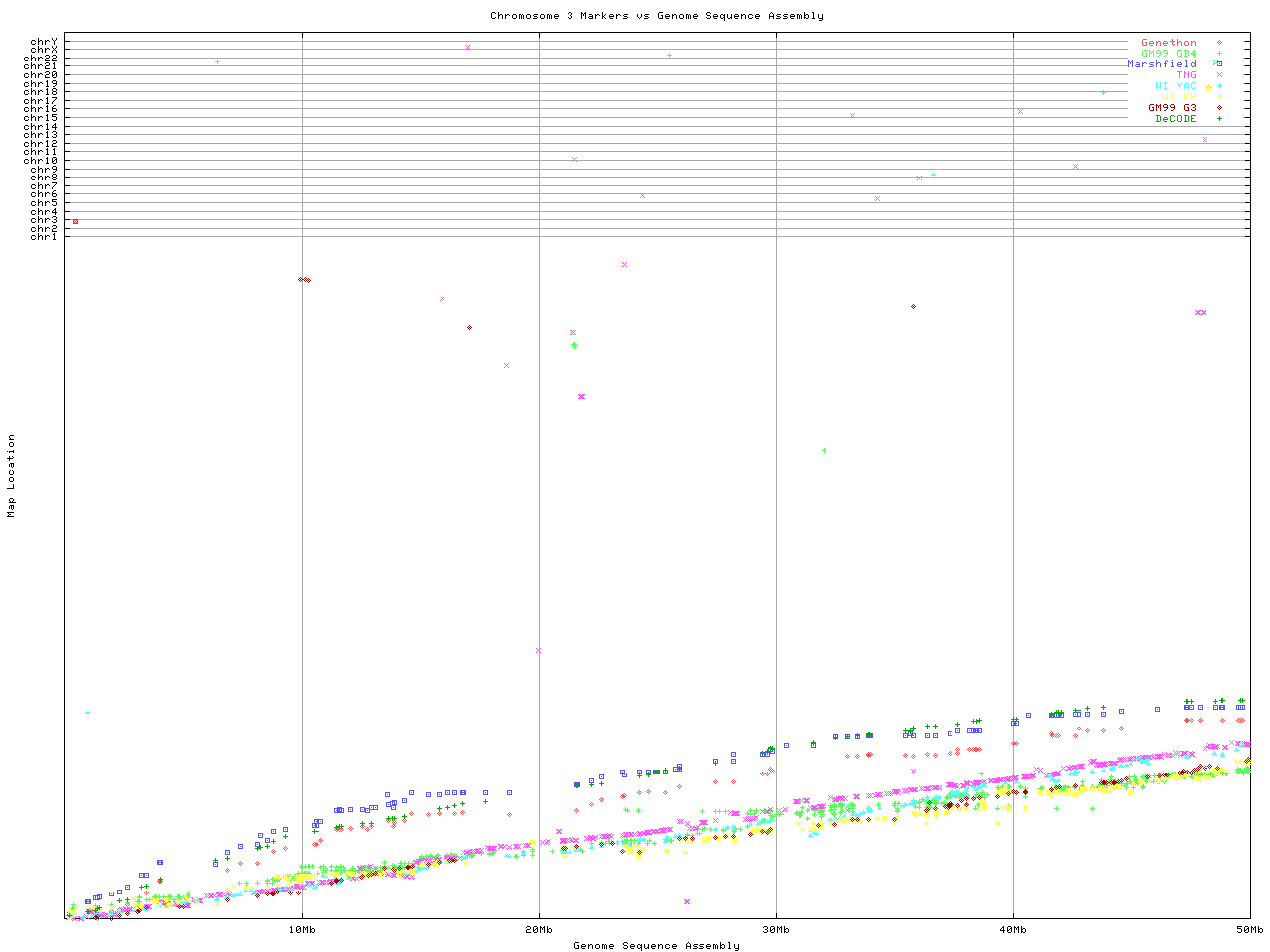Click the DeCODE plus legend marker

click(1219, 119)
